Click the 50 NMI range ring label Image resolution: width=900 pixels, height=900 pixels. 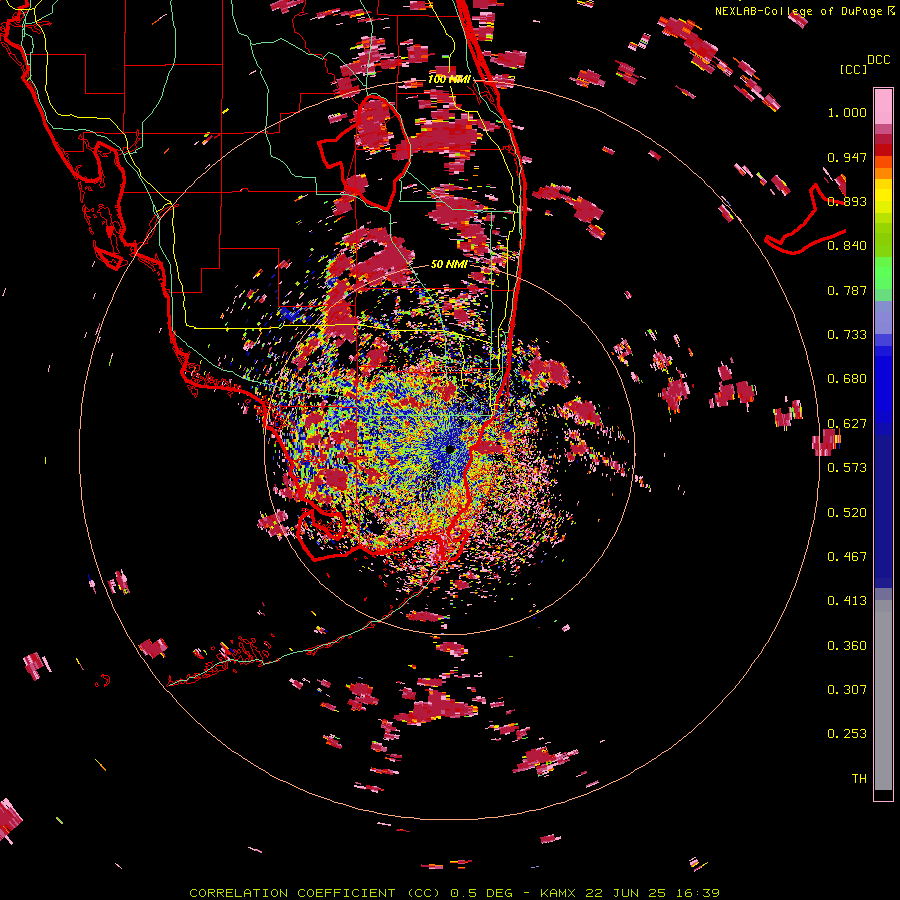pos(449,264)
